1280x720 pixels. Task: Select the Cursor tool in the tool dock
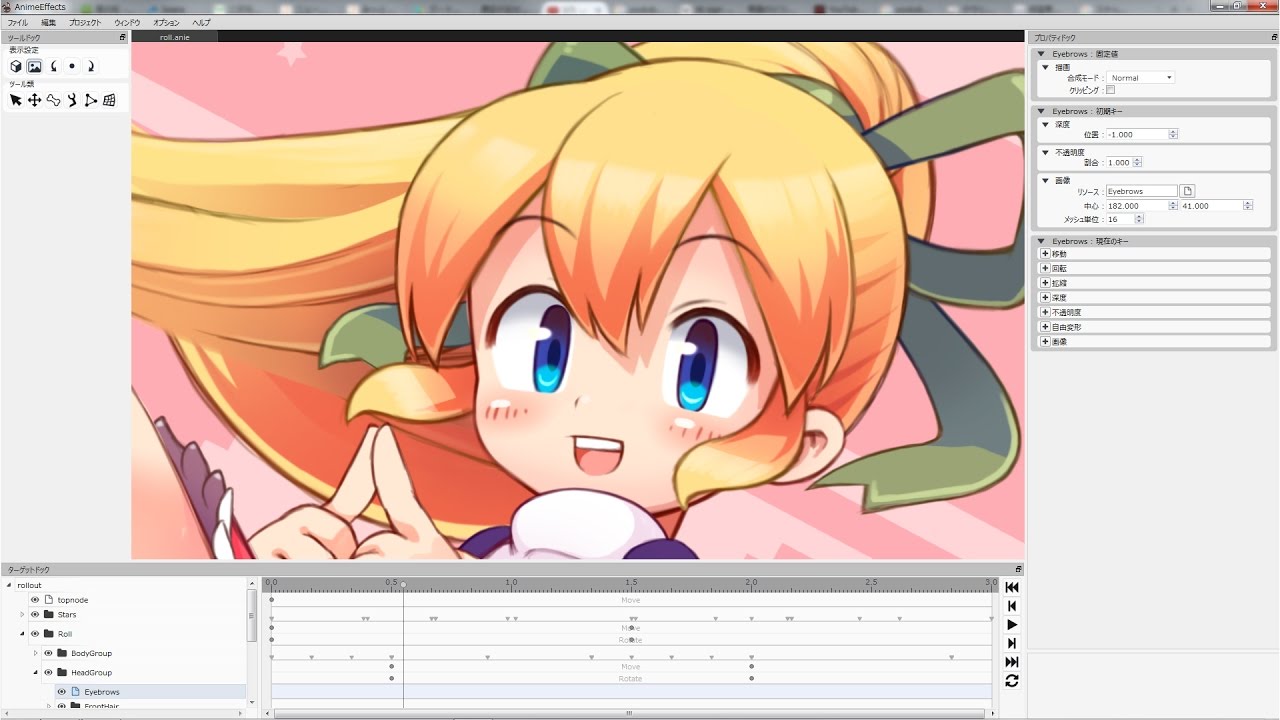point(15,100)
